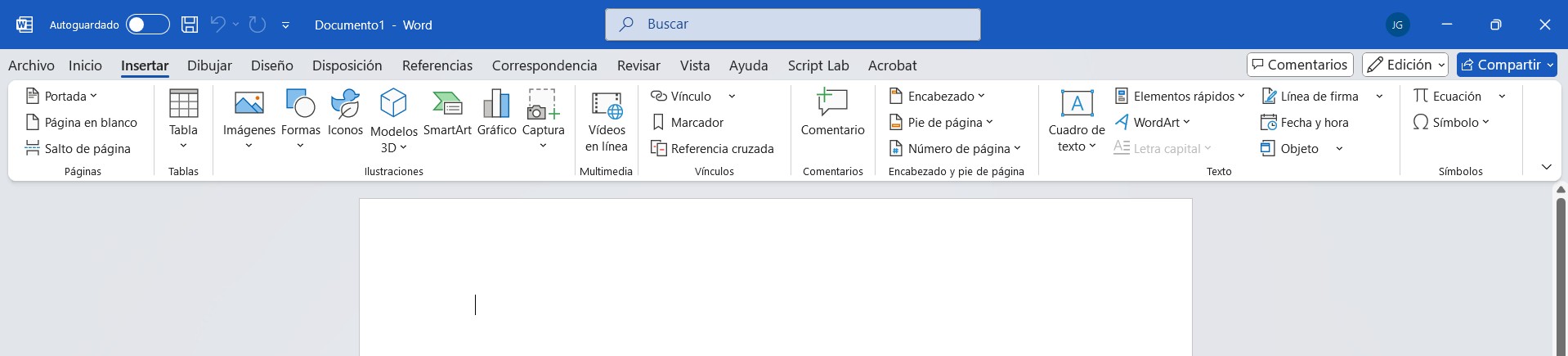Viewport: 1568px width, 356px height.
Task: Insert a chart using Gráfico
Action: [x=496, y=105]
